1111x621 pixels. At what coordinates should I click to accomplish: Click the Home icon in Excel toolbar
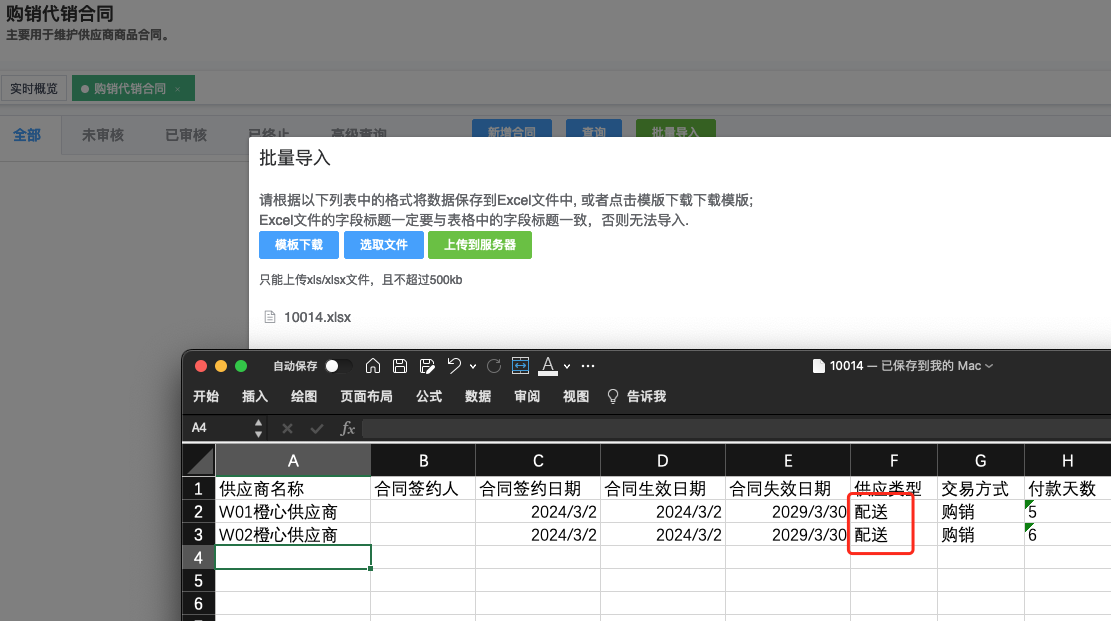373,366
